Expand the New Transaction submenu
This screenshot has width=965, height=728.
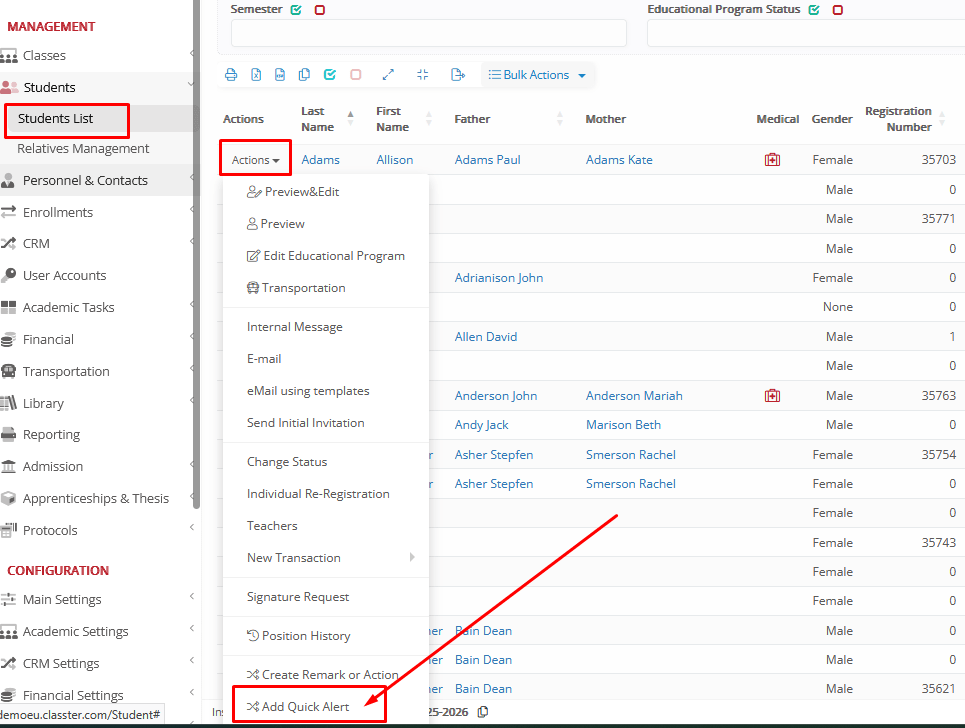point(328,558)
